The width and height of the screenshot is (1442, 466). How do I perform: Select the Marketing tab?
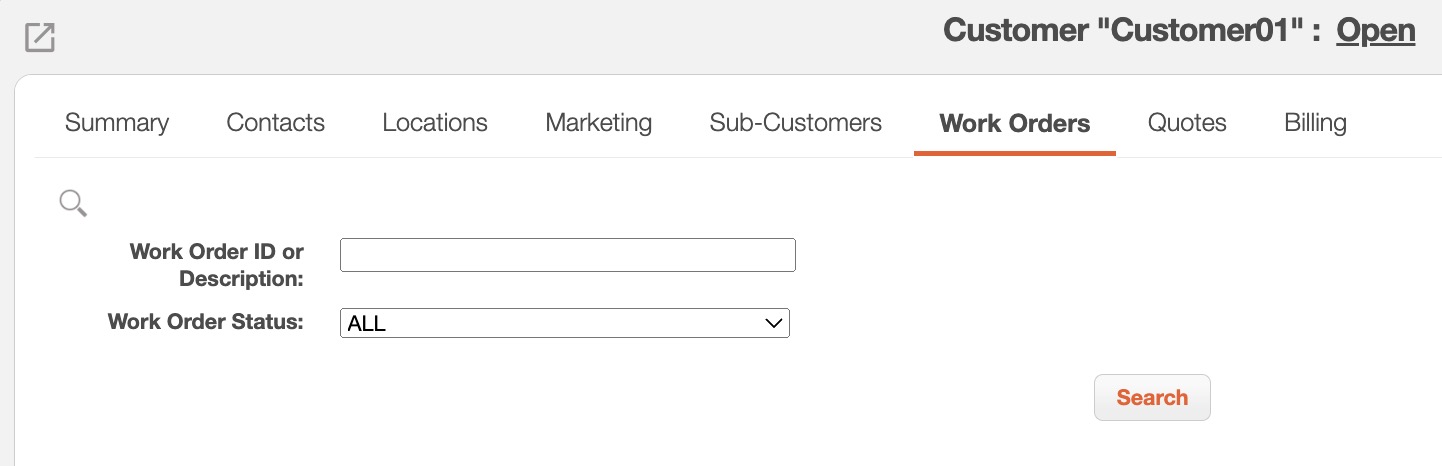(598, 123)
